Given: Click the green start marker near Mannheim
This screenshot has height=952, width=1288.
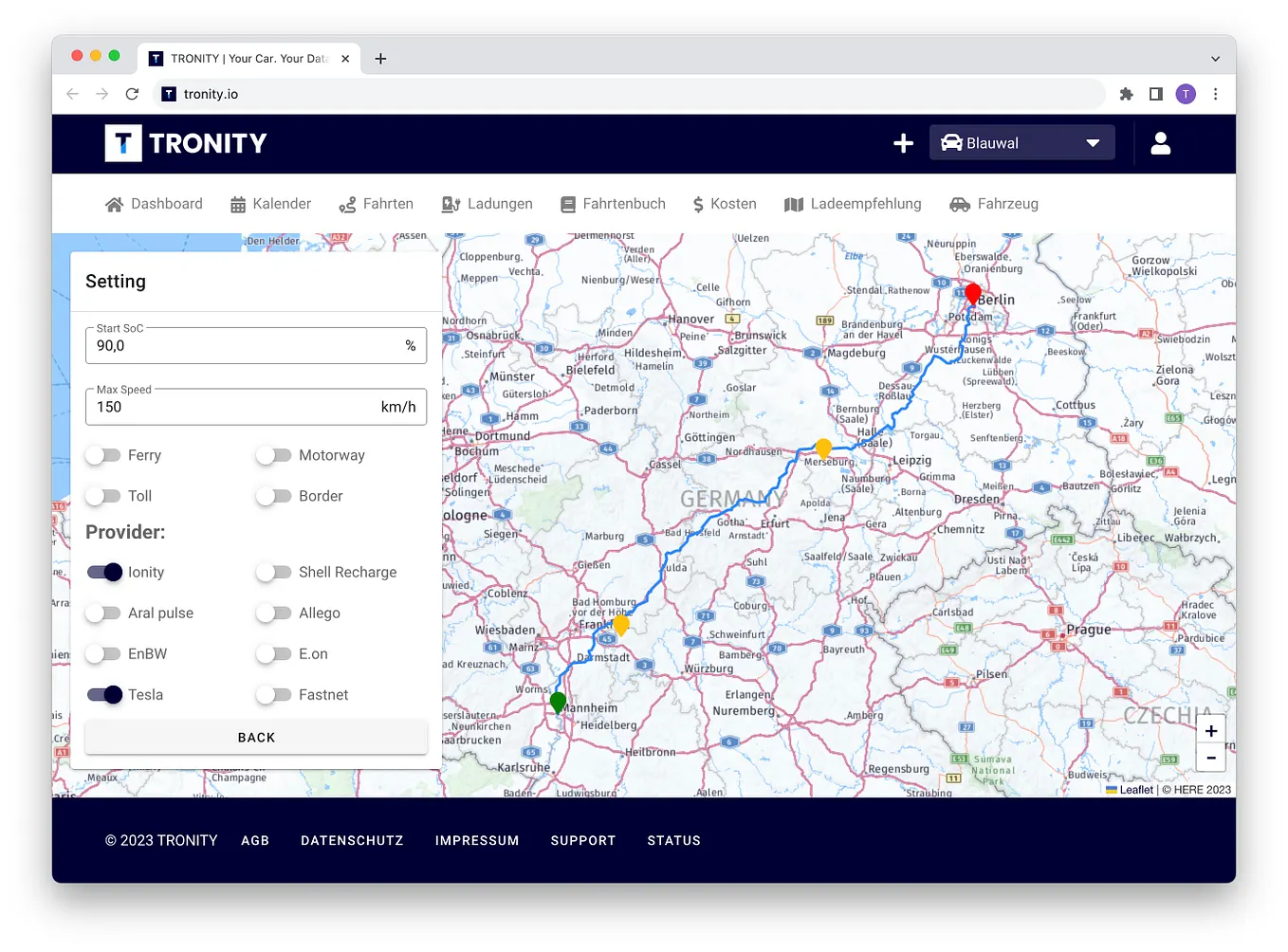Looking at the screenshot, I should (x=558, y=703).
